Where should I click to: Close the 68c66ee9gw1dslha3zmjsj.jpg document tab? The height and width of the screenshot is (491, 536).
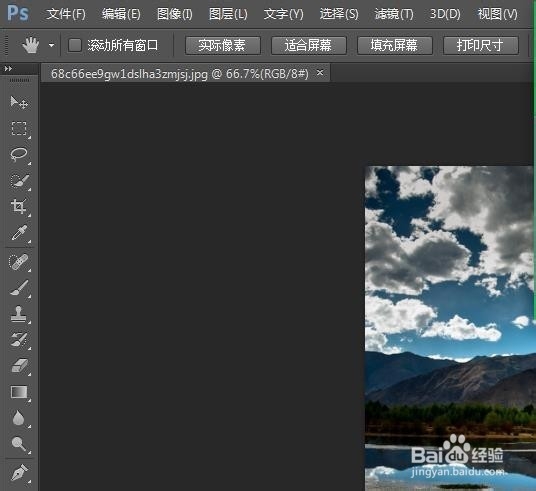tap(320, 72)
